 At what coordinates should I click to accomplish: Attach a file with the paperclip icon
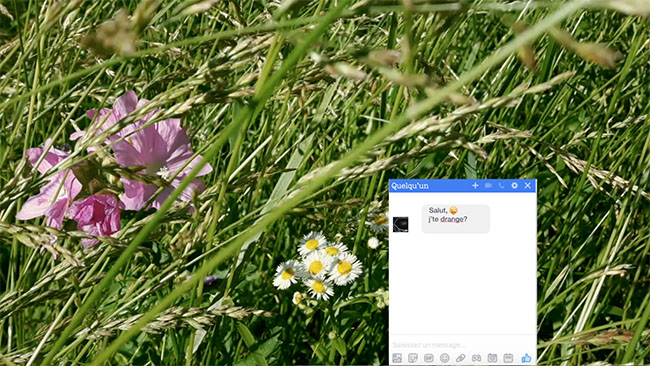pyautogui.click(x=461, y=358)
